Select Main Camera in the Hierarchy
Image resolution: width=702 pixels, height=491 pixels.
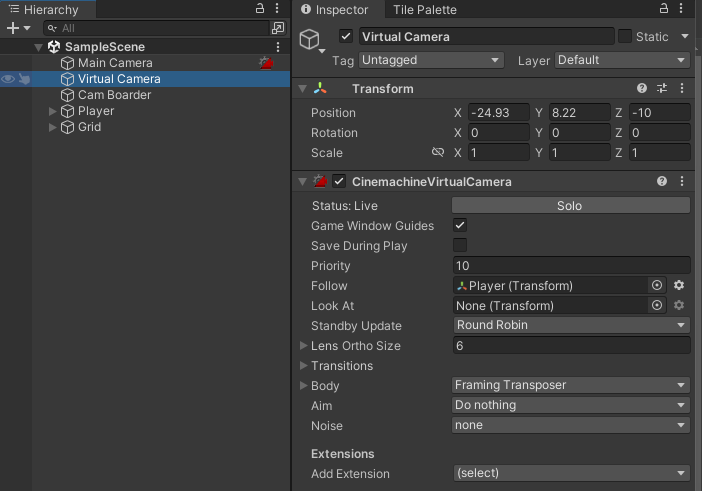pos(115,63)
